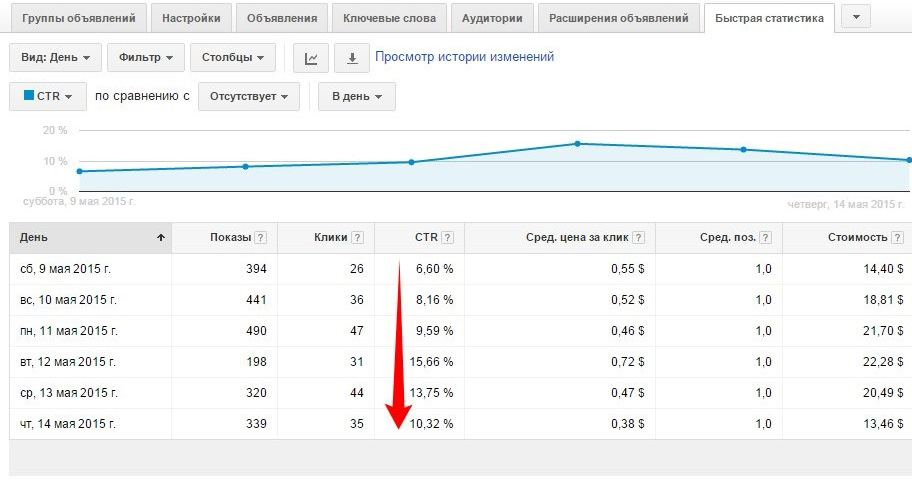The height and width of the screenshot is (484, 912).
Task: Open help icon next to Показы
Action: (261, 237)
